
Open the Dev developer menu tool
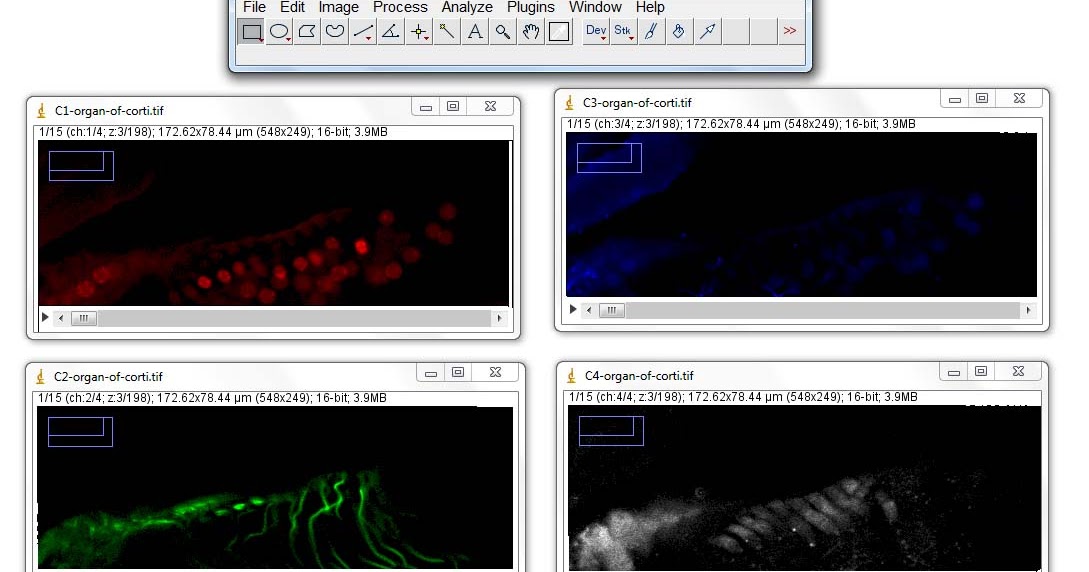click(x=596, y=31)
